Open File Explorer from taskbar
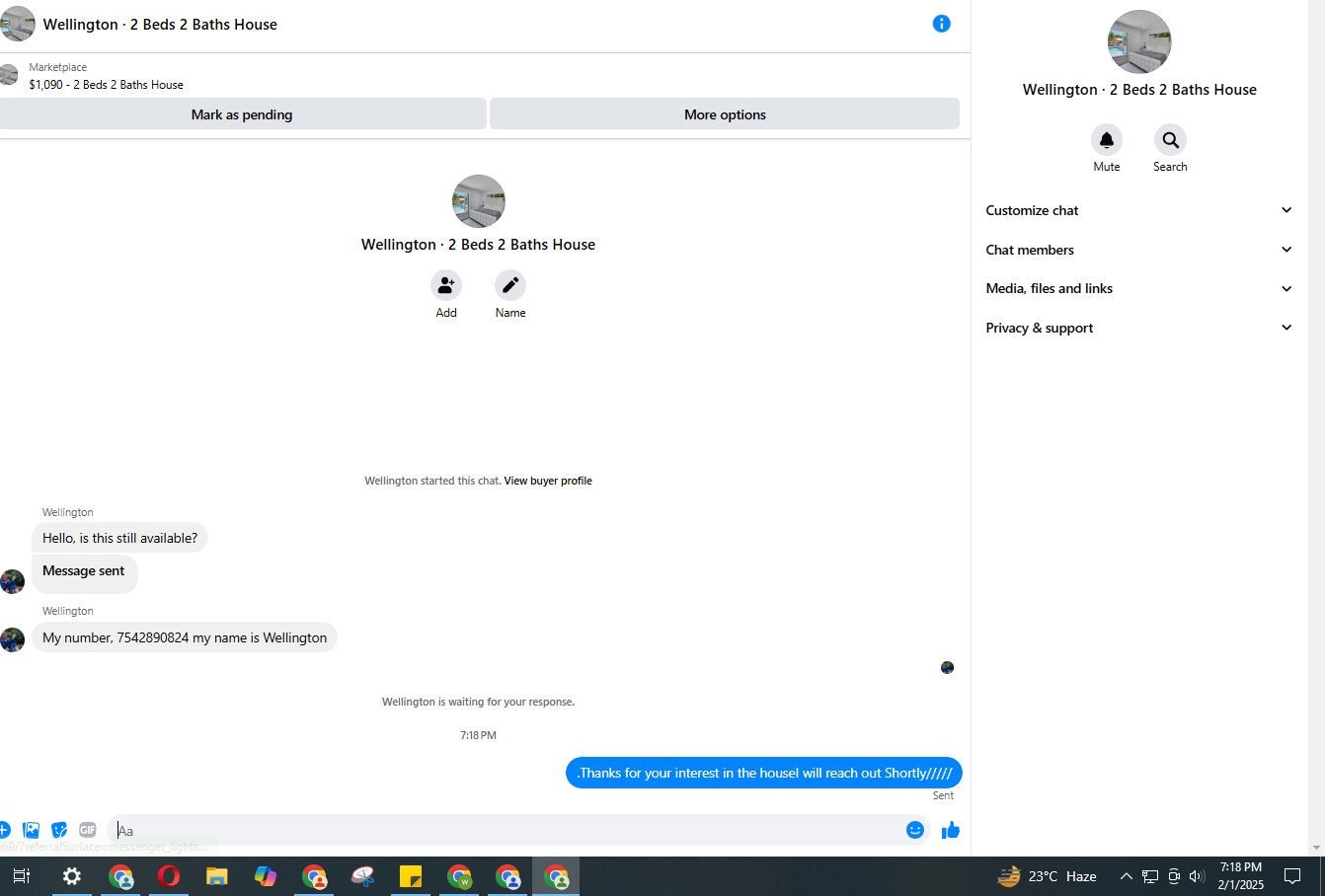This screenshot has width=1325, height=896. pyautogui.click(x=217, y=876)
